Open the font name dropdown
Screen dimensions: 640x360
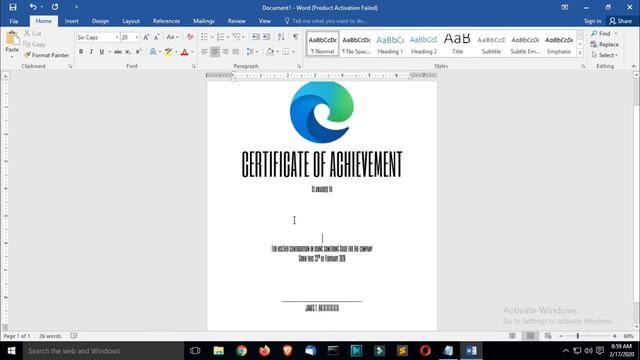[116, 37]
